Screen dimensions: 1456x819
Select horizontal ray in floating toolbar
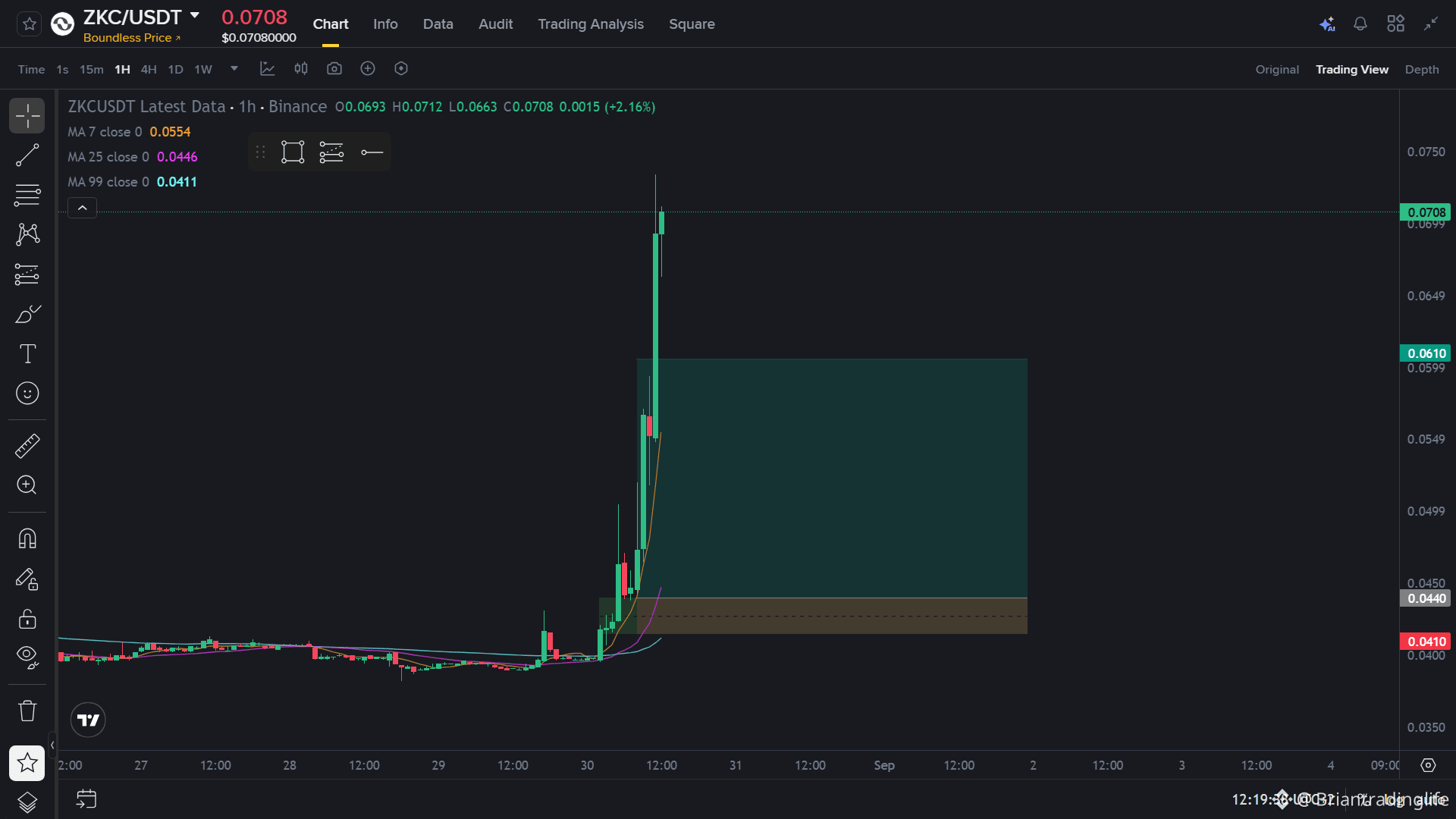coord(372,152)
